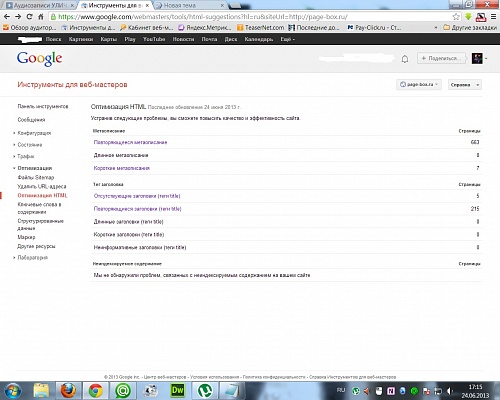Image resolution: width=500 pixels, height=400 pixels.
Task: Select Инструменты для веб-мастеров tab
Action: click(x=115, y=6)
